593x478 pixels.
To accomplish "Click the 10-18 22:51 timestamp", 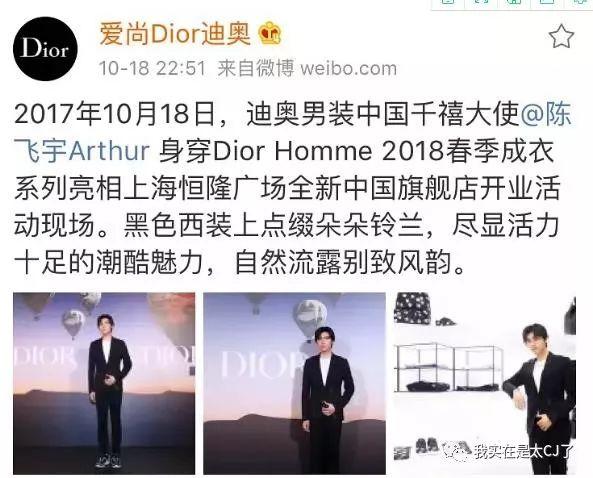I will pyautogui.click(x=152, y=69).
